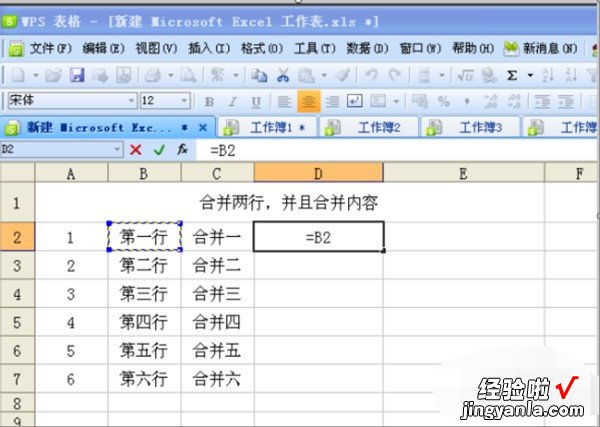The height and width of the screenshot is (427, 600).
Task: Confirm formula with green checkmark
Action: (159, 150)
